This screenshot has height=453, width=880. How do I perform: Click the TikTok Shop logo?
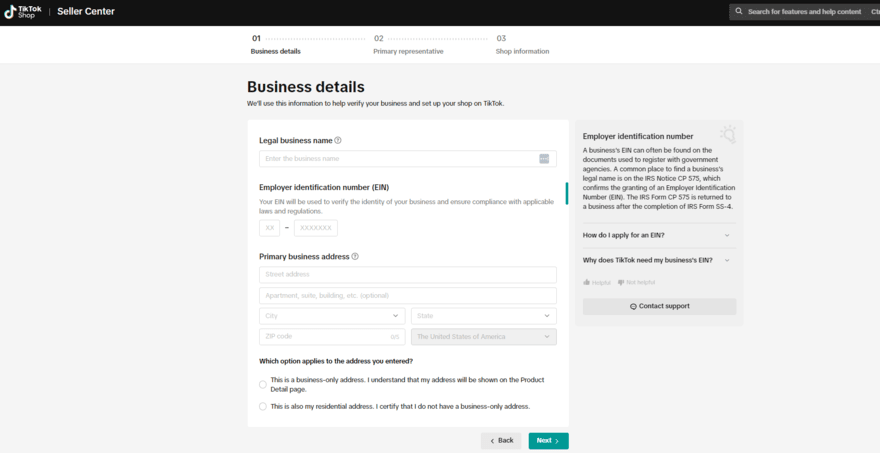23,12
